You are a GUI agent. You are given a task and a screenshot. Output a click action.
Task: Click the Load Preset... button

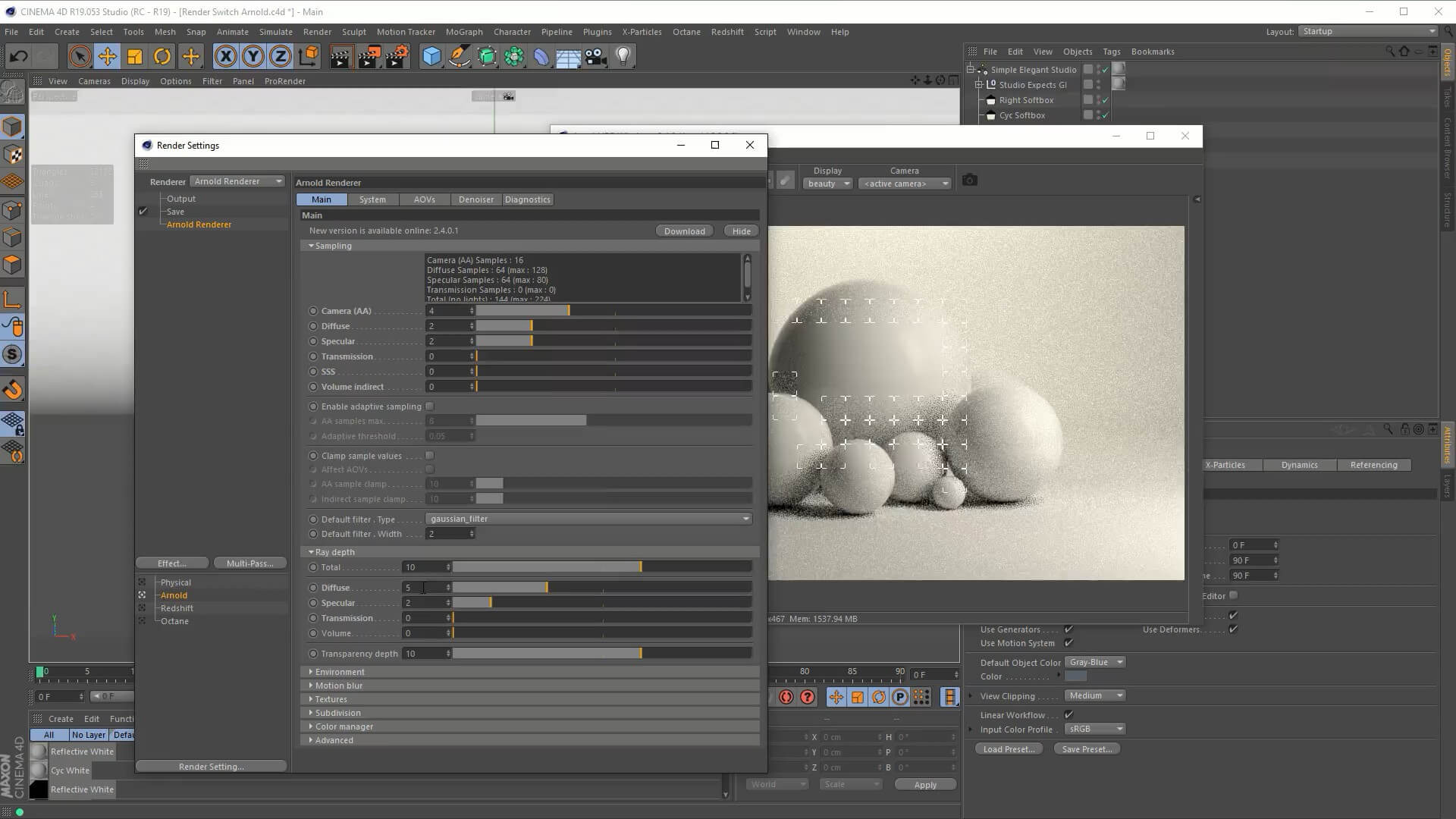tap(1009, 749)
